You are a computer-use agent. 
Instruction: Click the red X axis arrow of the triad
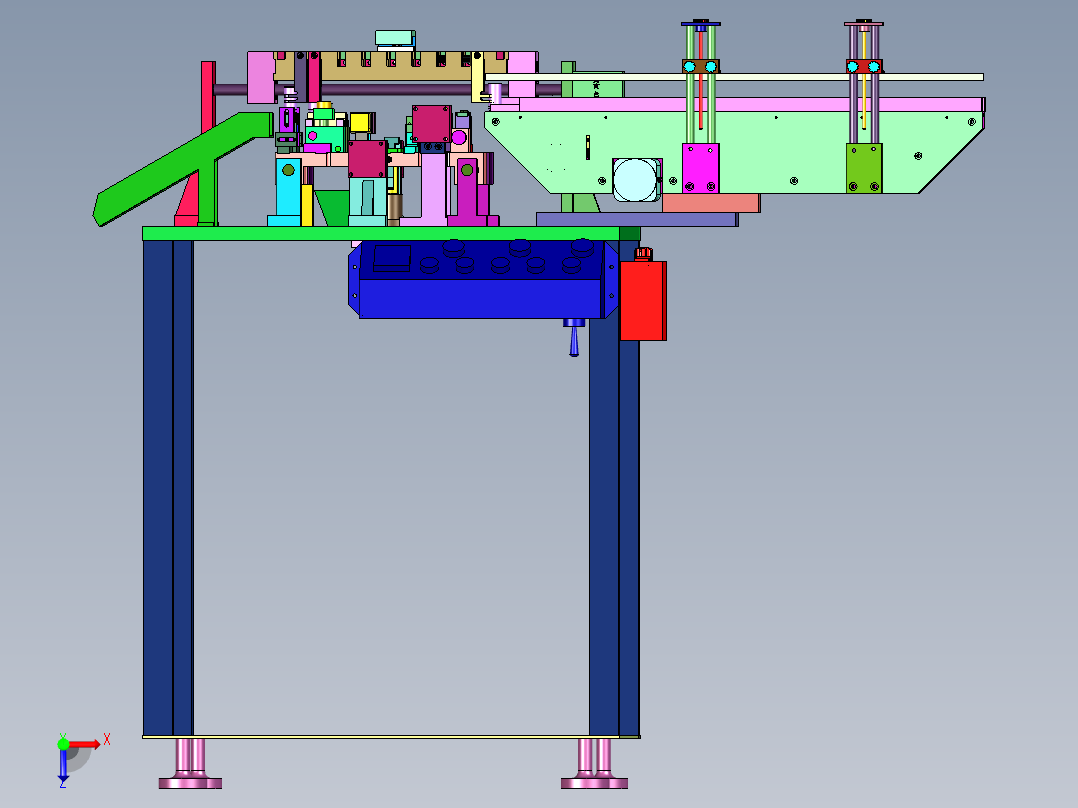87,743
